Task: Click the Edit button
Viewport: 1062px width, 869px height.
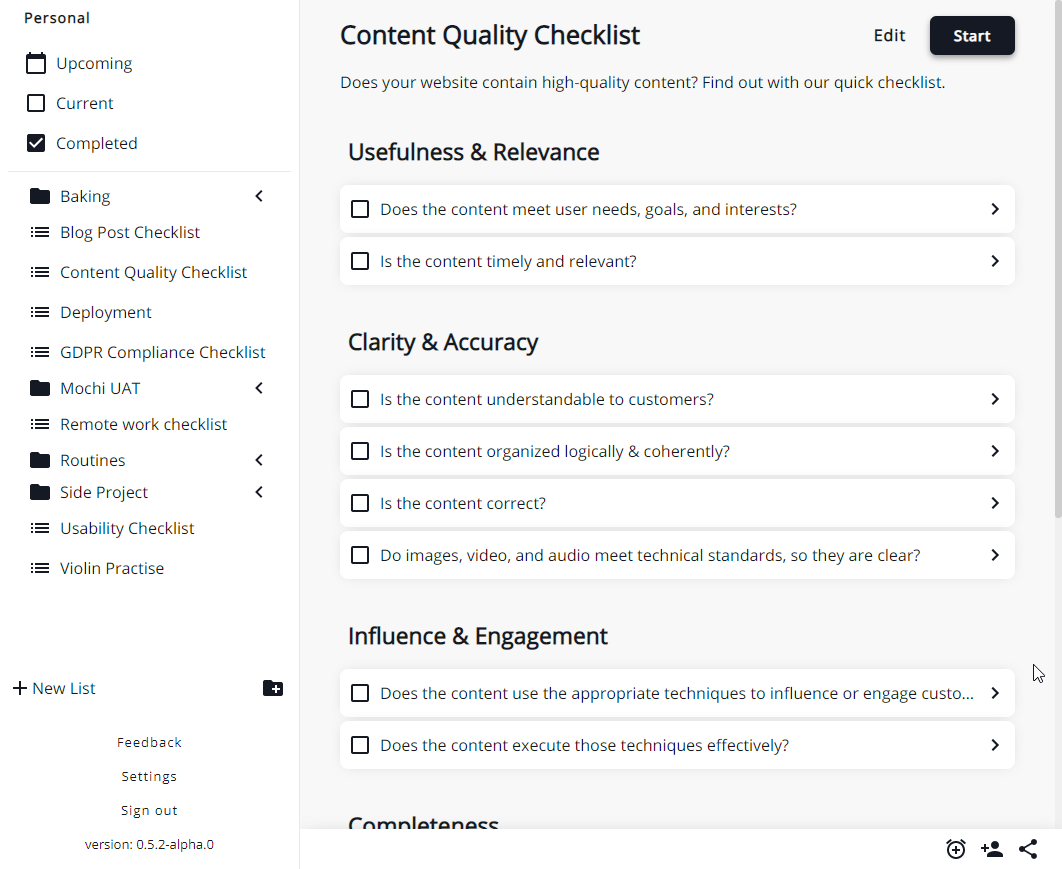Action: point(889,36)
